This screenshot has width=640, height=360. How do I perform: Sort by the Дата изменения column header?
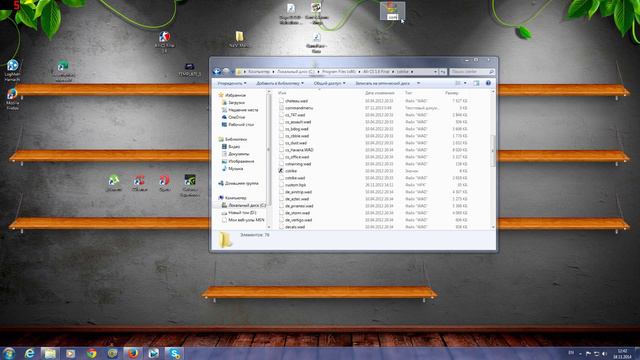click(x=380, y=93)
